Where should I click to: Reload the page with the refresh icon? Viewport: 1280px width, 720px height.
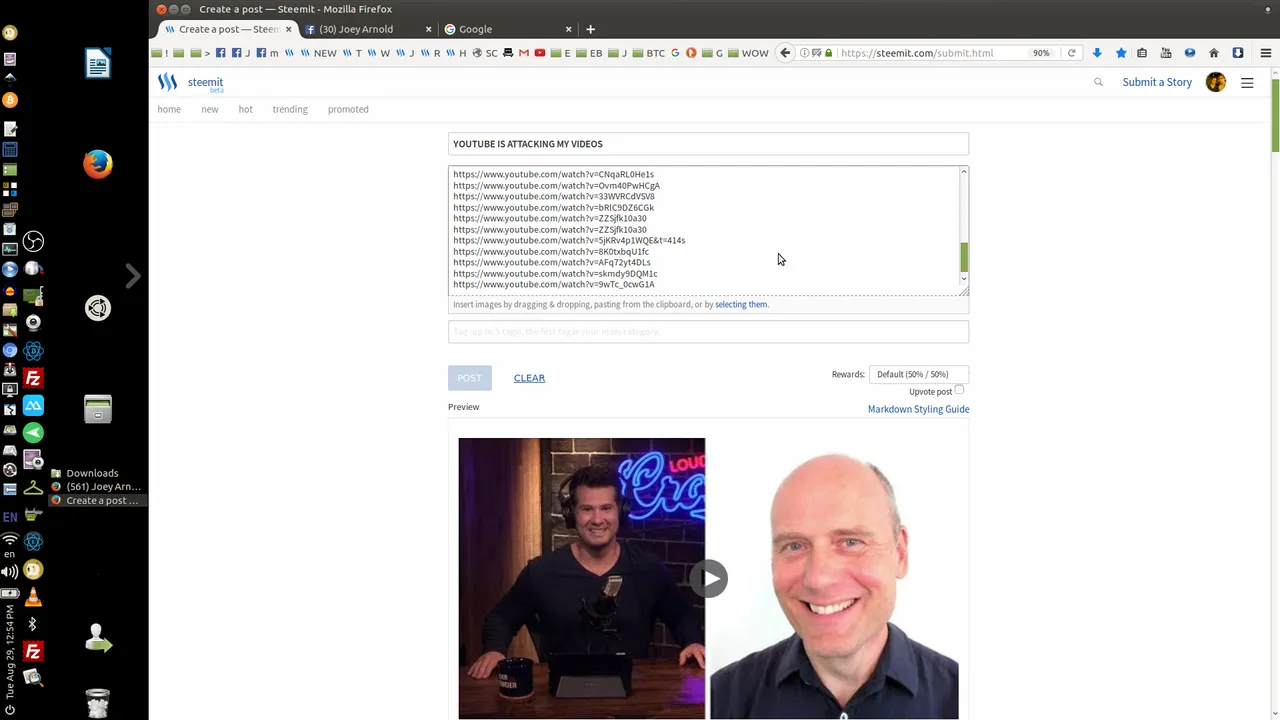(1071, 53)
